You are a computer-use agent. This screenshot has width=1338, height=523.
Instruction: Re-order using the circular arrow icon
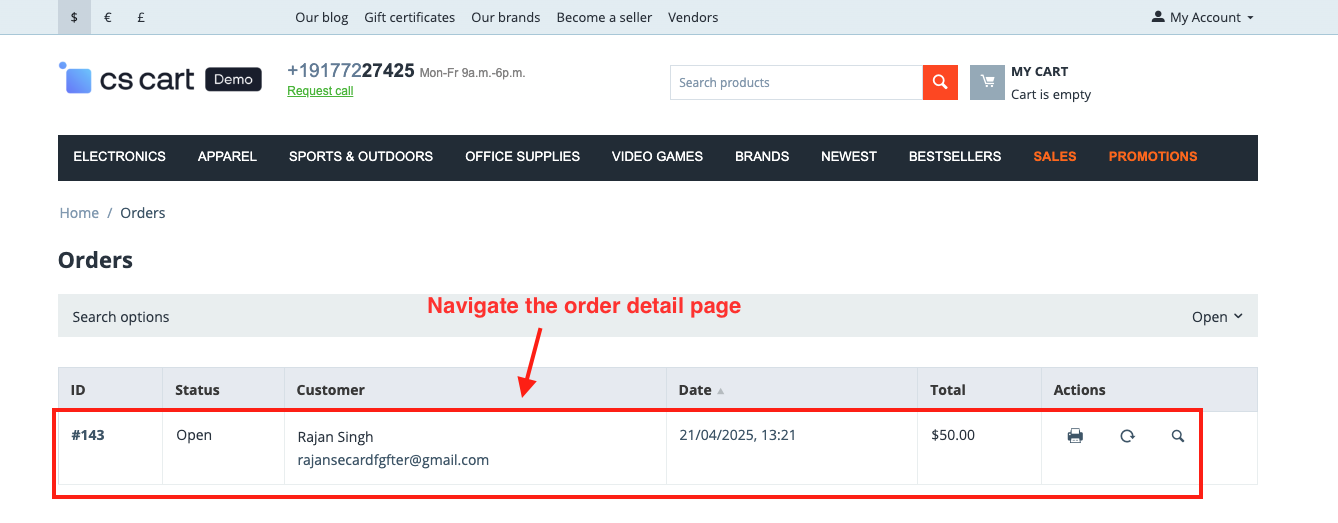pyautogui.click(x=1127, y=436)
